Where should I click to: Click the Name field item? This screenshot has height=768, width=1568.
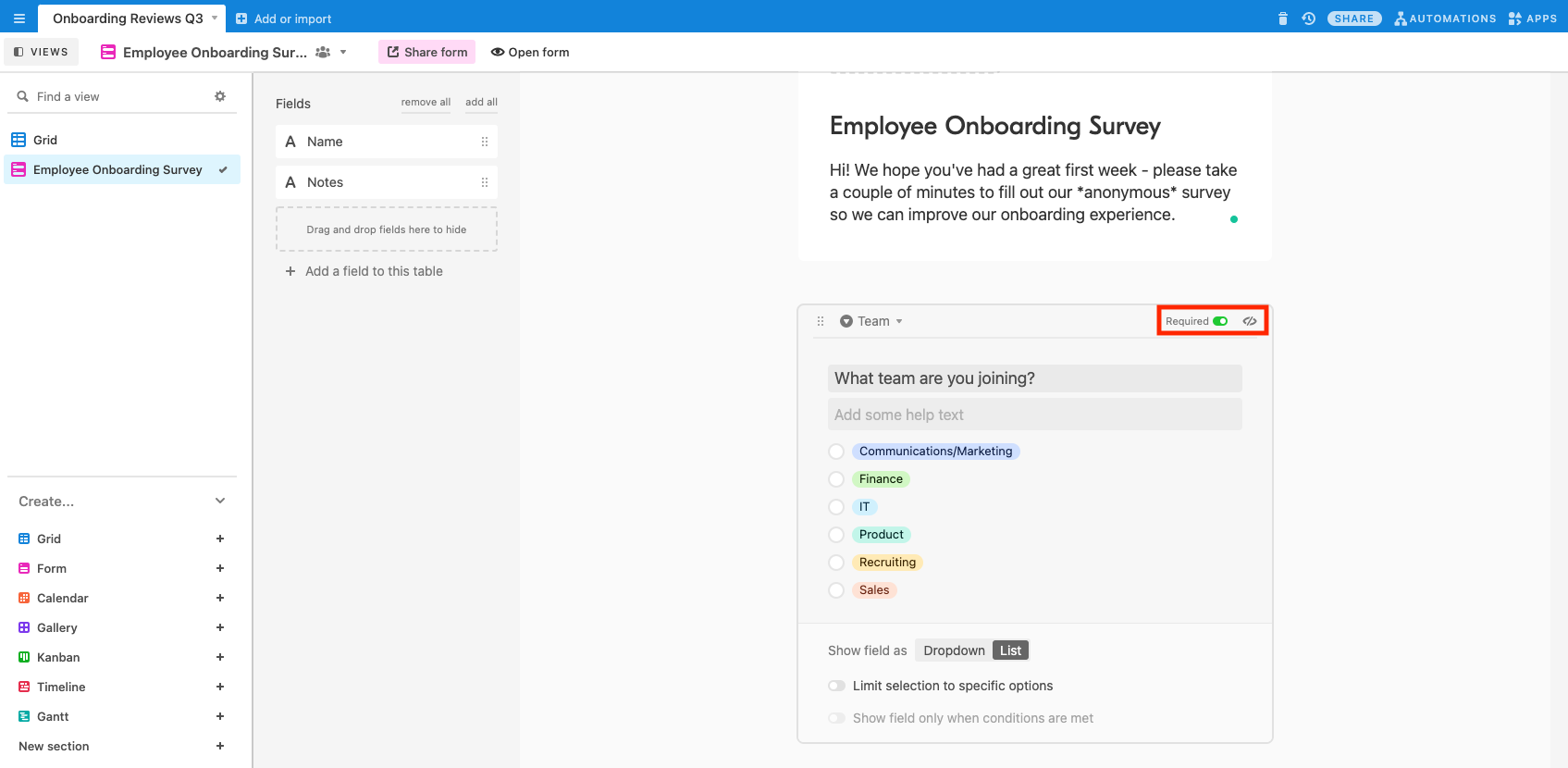387,142
